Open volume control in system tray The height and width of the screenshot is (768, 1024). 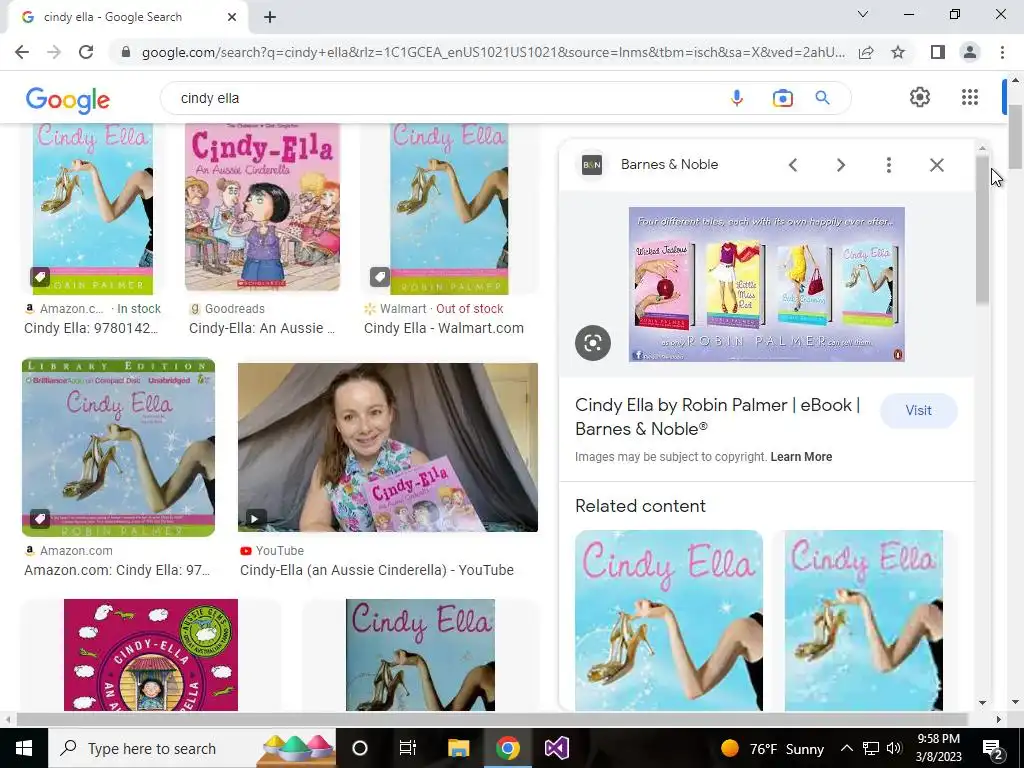pyautogui.click(x=894, y=748)
